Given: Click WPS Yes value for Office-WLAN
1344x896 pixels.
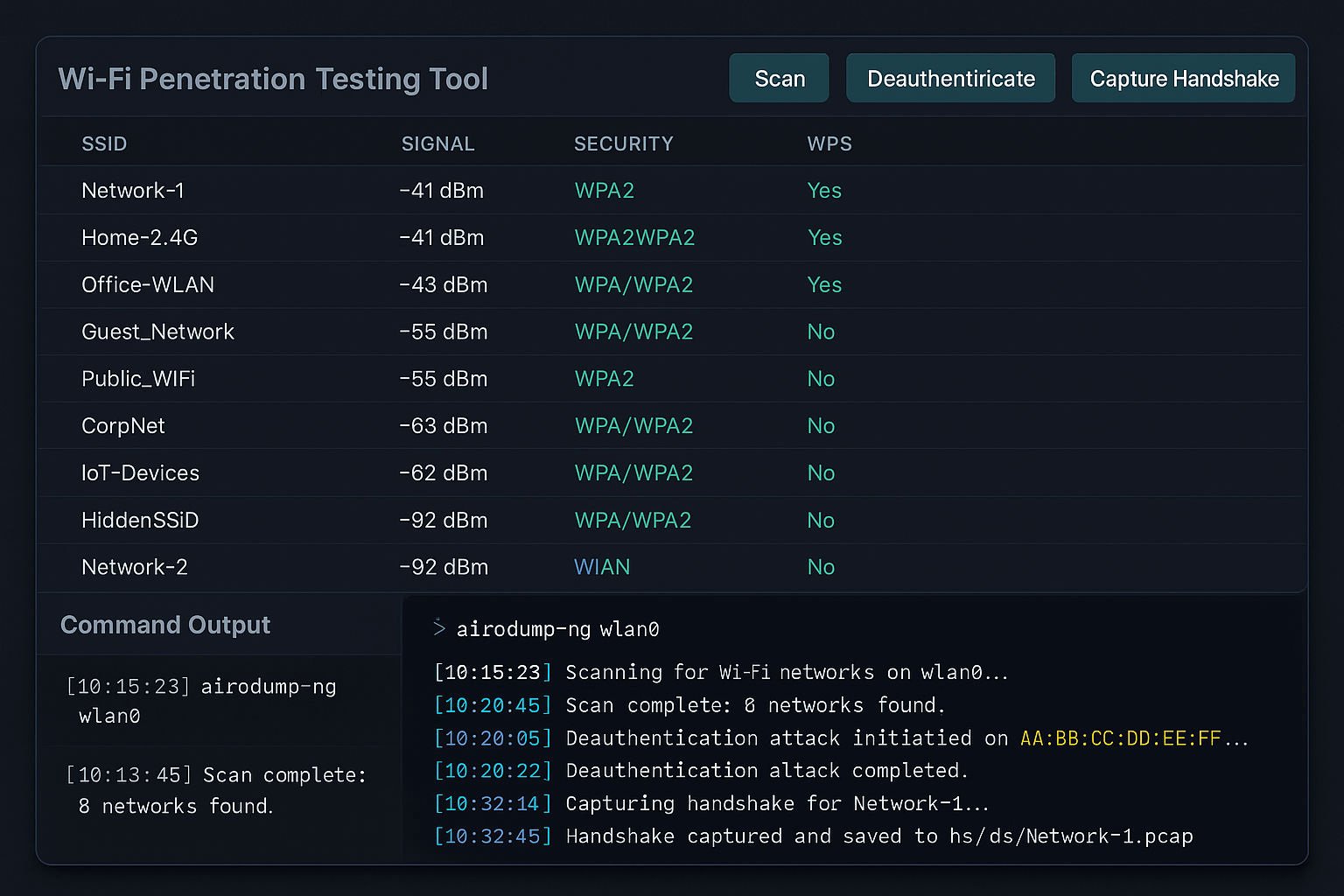Looking at the screenshot, I should [824, 285].
